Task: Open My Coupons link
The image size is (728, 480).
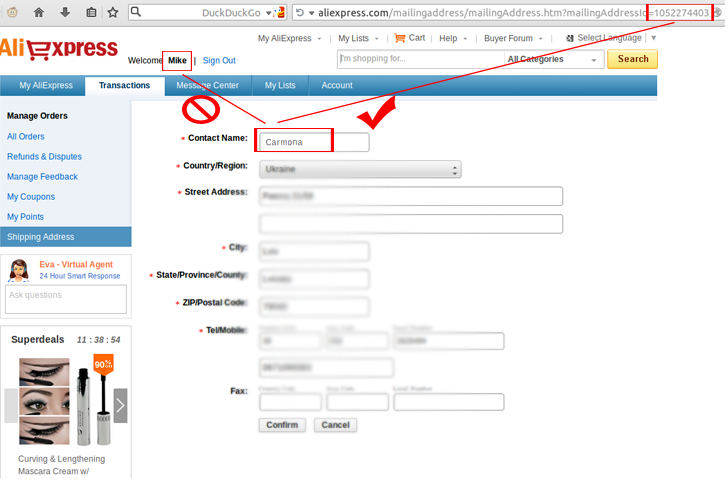Action: click(31, 197)
